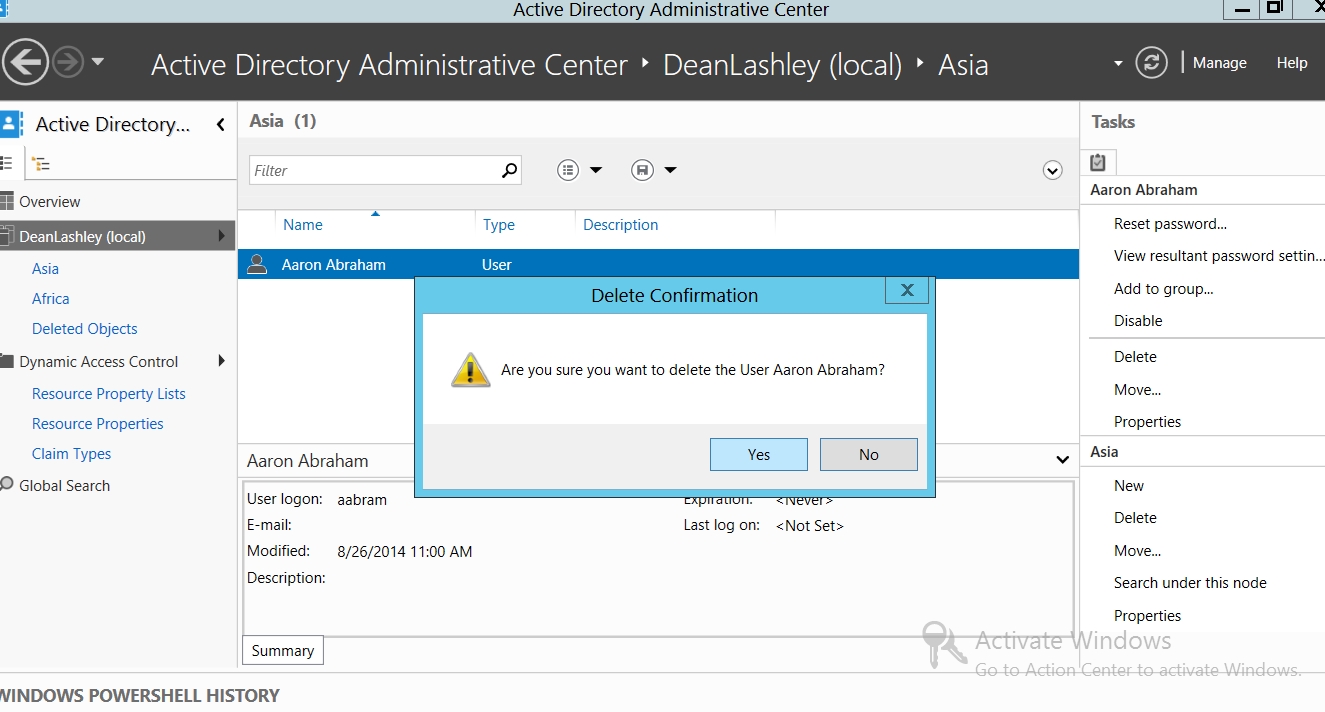
Task: Click Reset password task link
Action: [x=1170, y=224]
